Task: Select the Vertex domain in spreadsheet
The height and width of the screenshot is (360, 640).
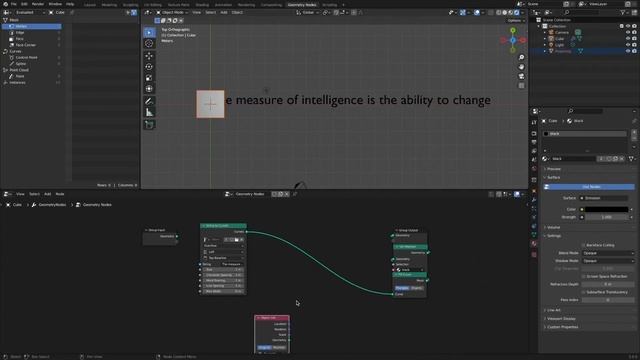Action: point(32,27)
